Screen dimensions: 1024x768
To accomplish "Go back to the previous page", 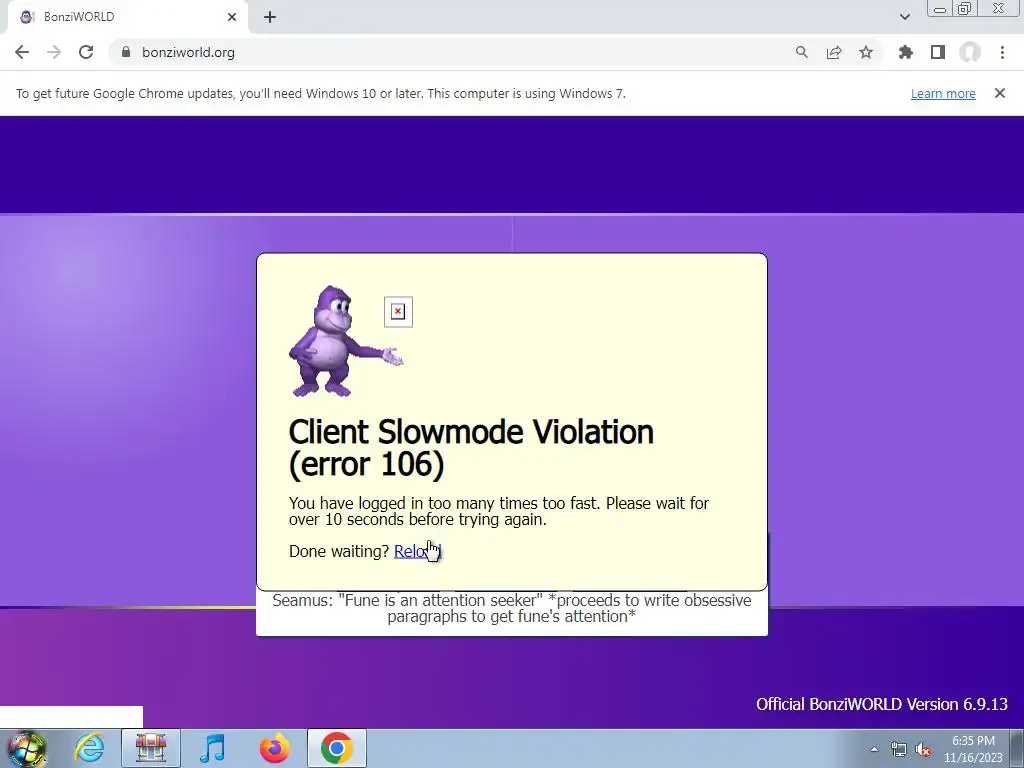I will click(x=22, y=52).
